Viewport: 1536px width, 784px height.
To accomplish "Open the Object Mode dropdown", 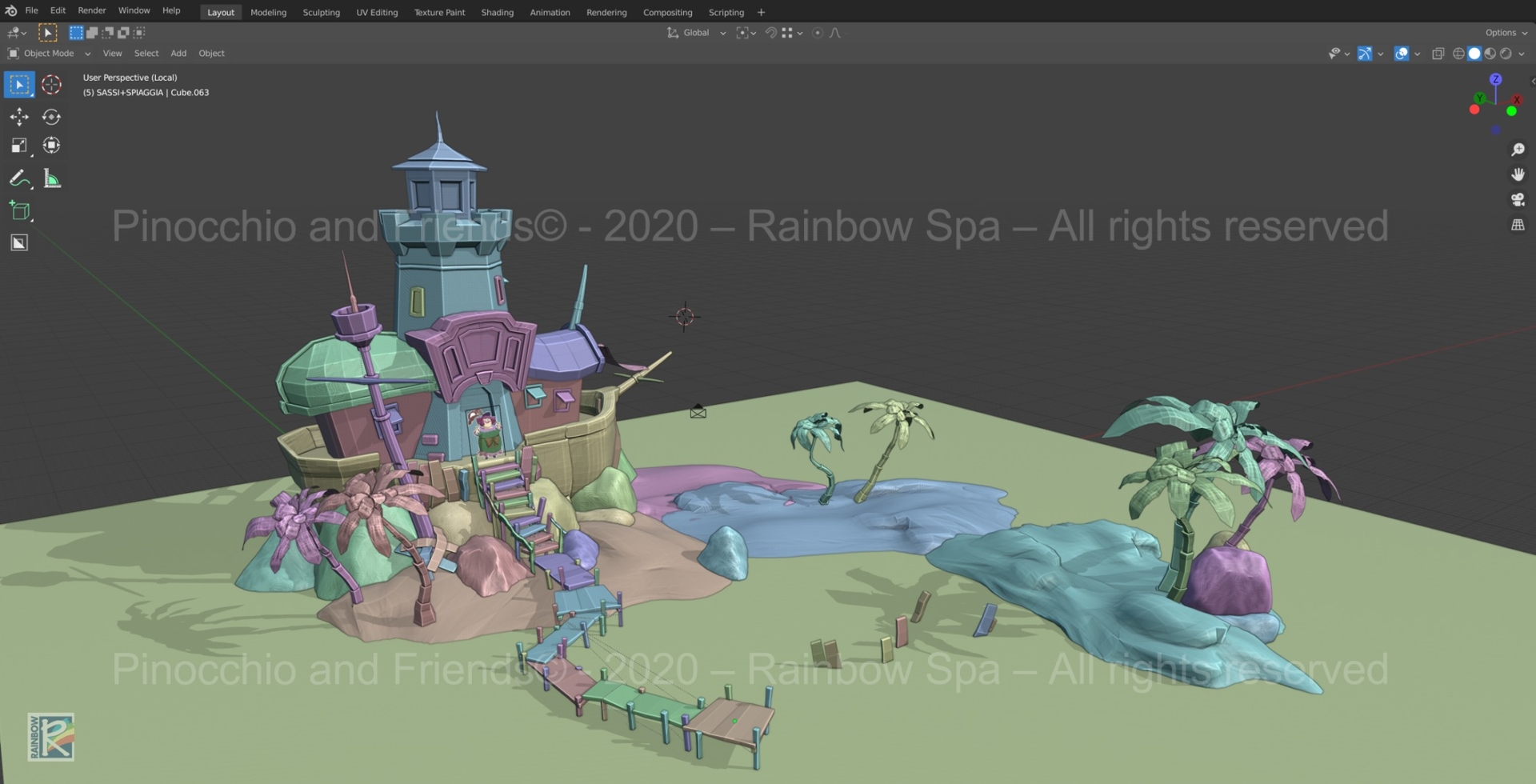I will [49, 54].
